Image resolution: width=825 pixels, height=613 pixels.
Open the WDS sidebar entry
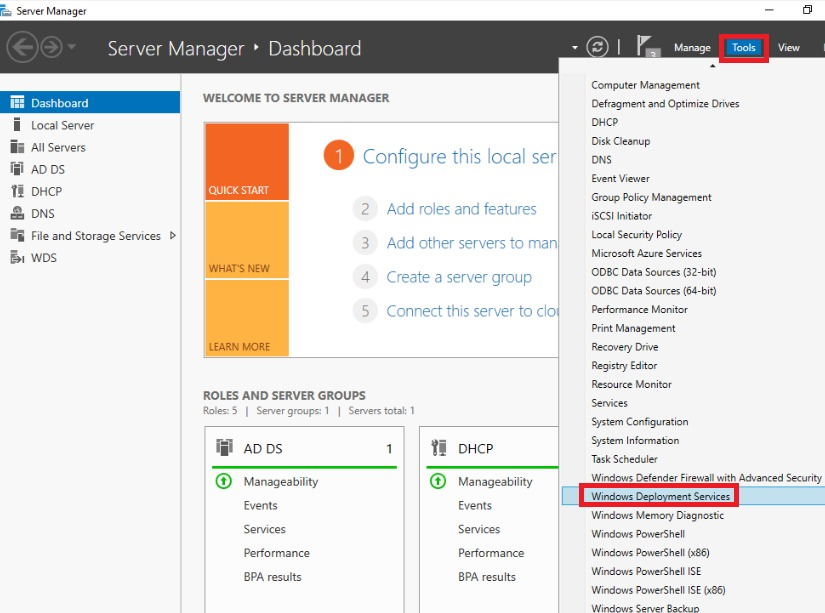[x=42, y=257]
